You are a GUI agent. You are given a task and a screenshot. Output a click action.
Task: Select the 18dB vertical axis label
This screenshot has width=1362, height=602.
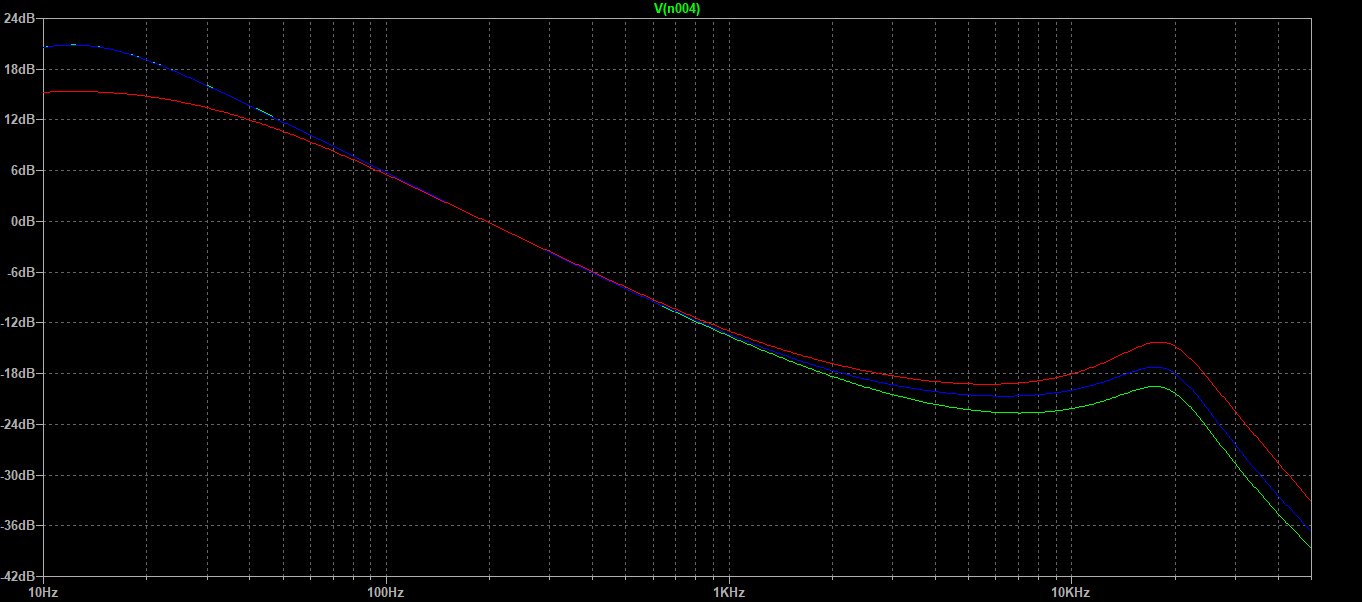(x=21, y=69)
